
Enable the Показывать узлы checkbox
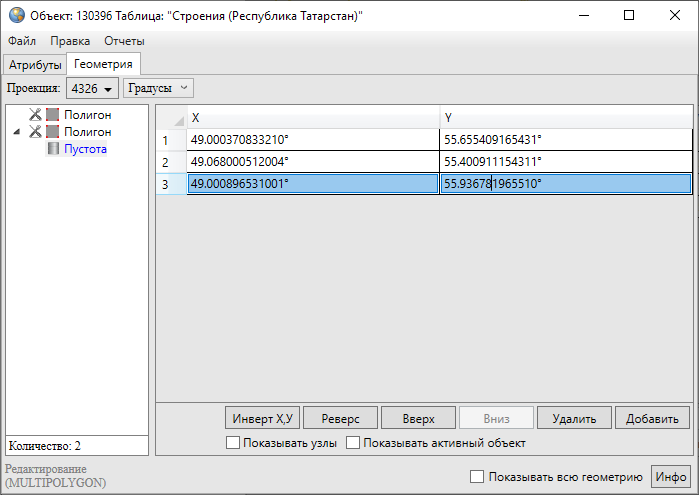[x=234, y=443]
